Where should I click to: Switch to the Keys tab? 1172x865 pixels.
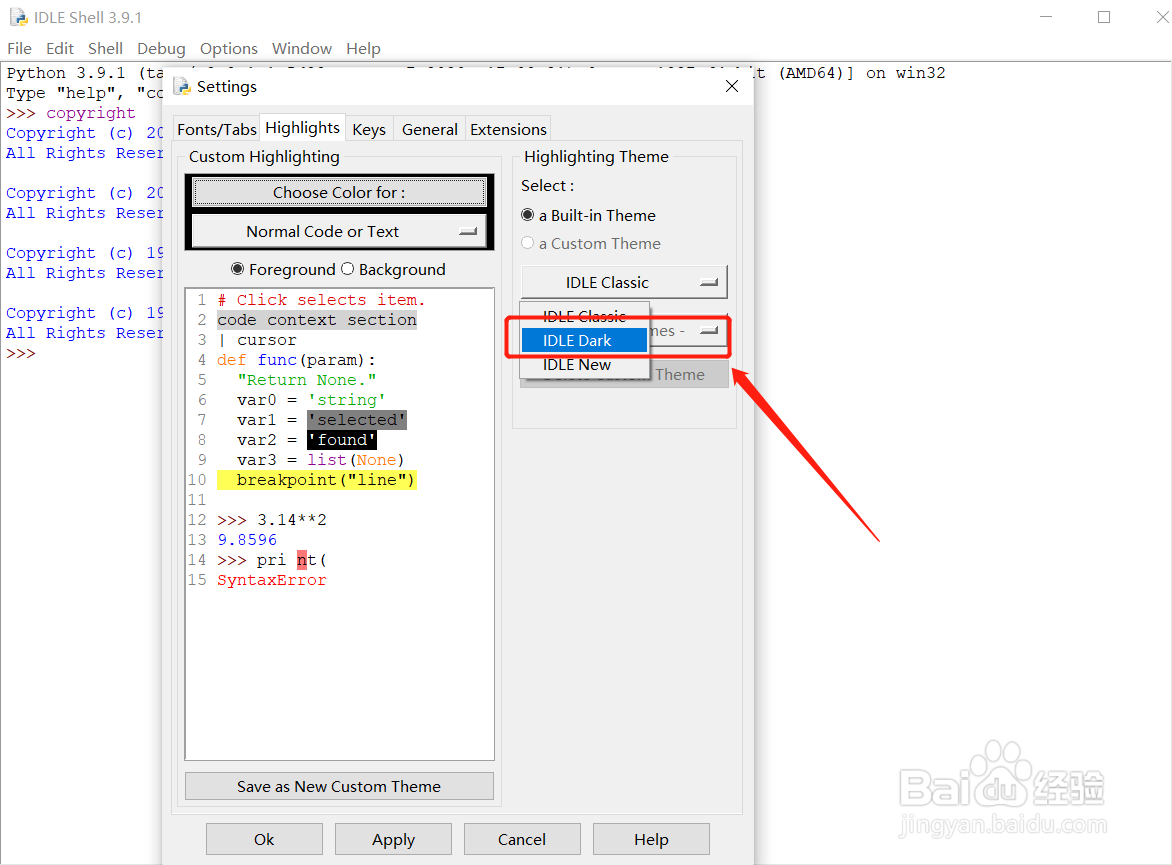pos(369,129)
